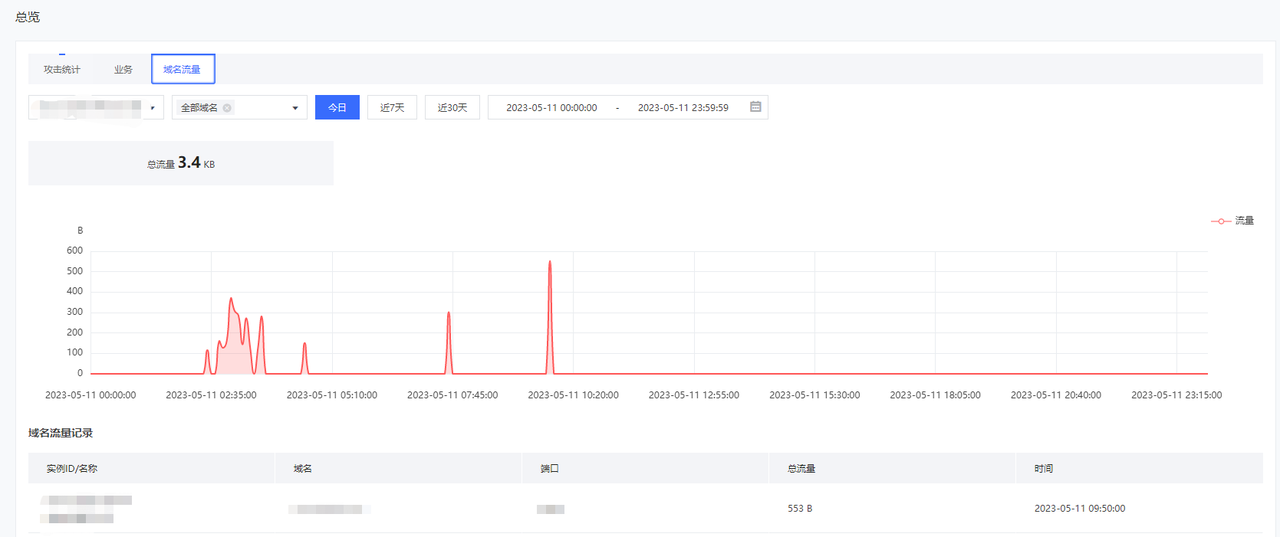Open the calendar icon in date range
Viewport: 1280px width, 537px height.
coord(756,107)
